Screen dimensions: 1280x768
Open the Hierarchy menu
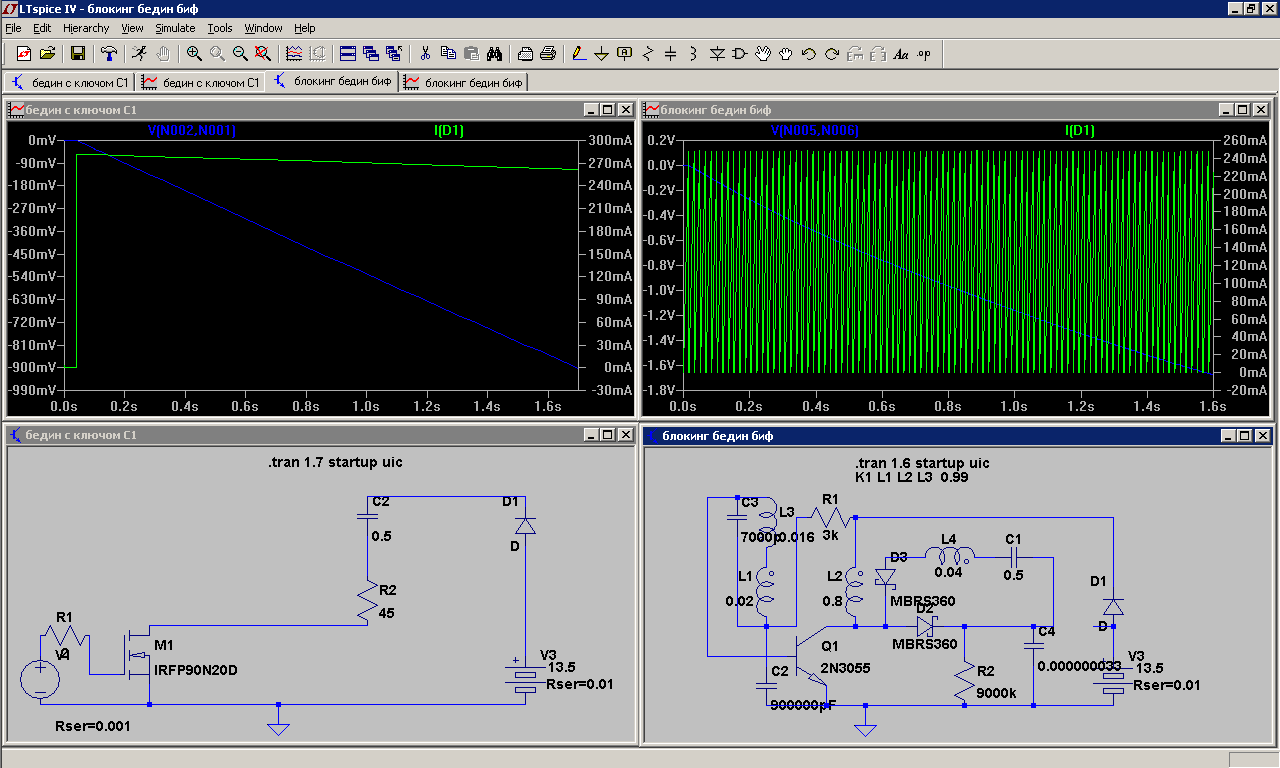[85, 28]
